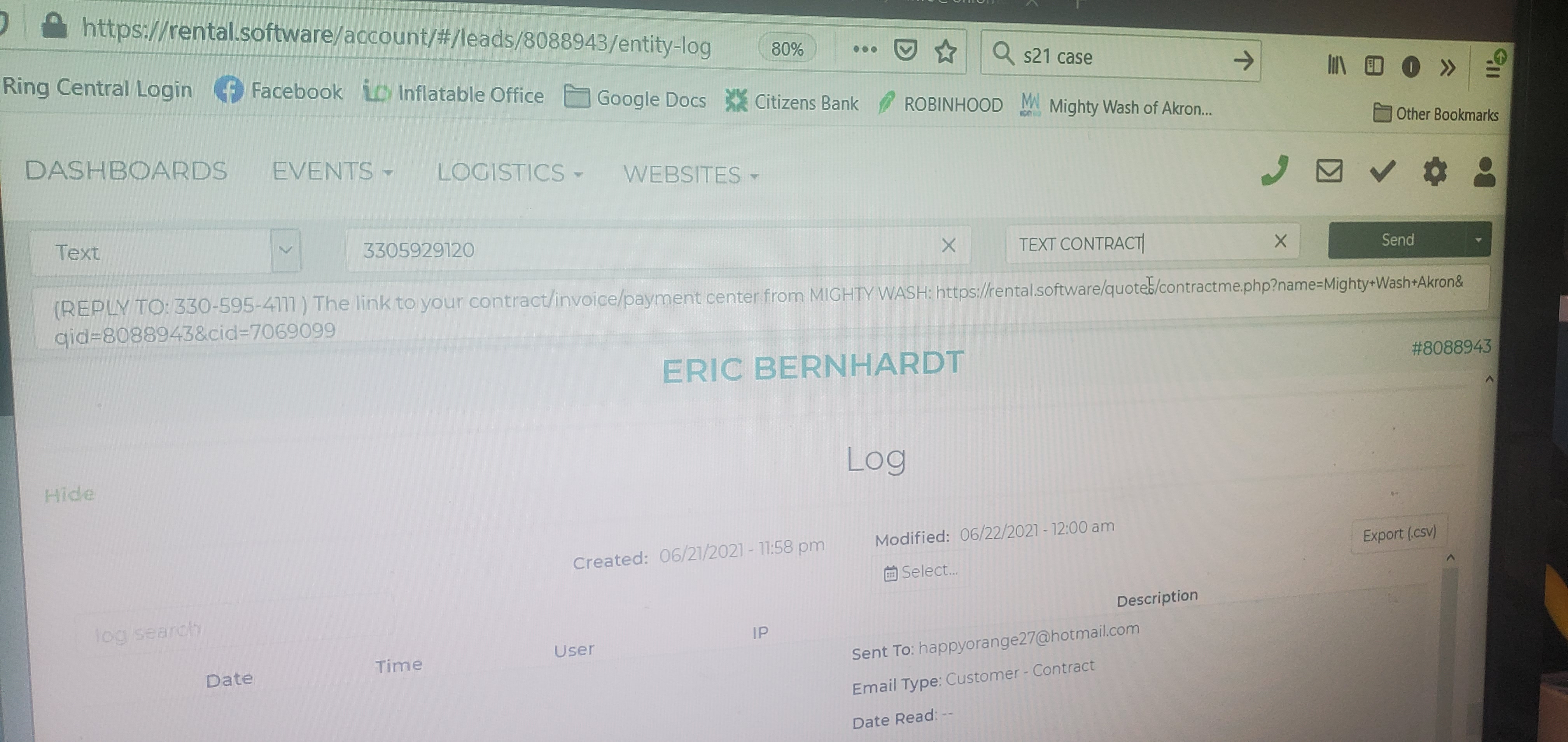Open the Select date picker
1568x742 pixels.
click(922, 572)
